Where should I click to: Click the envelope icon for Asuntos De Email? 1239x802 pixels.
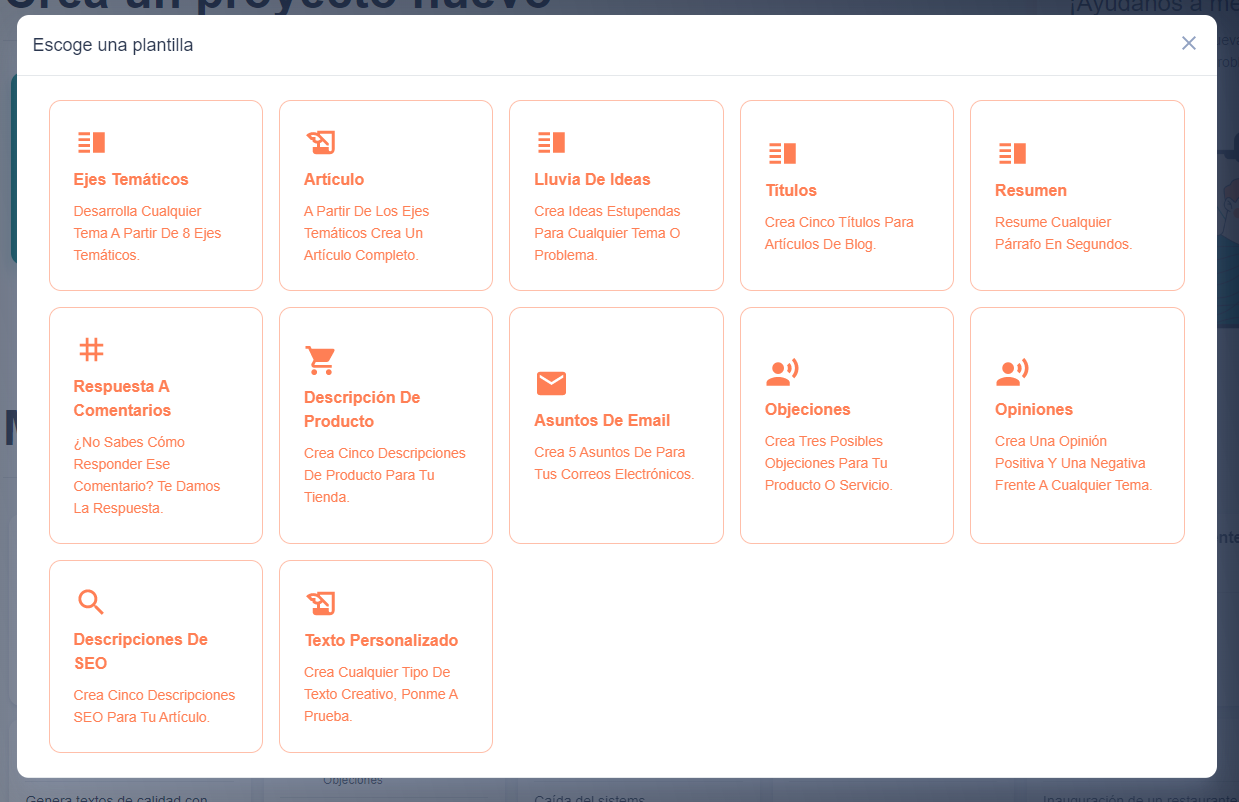coord(551,383)
